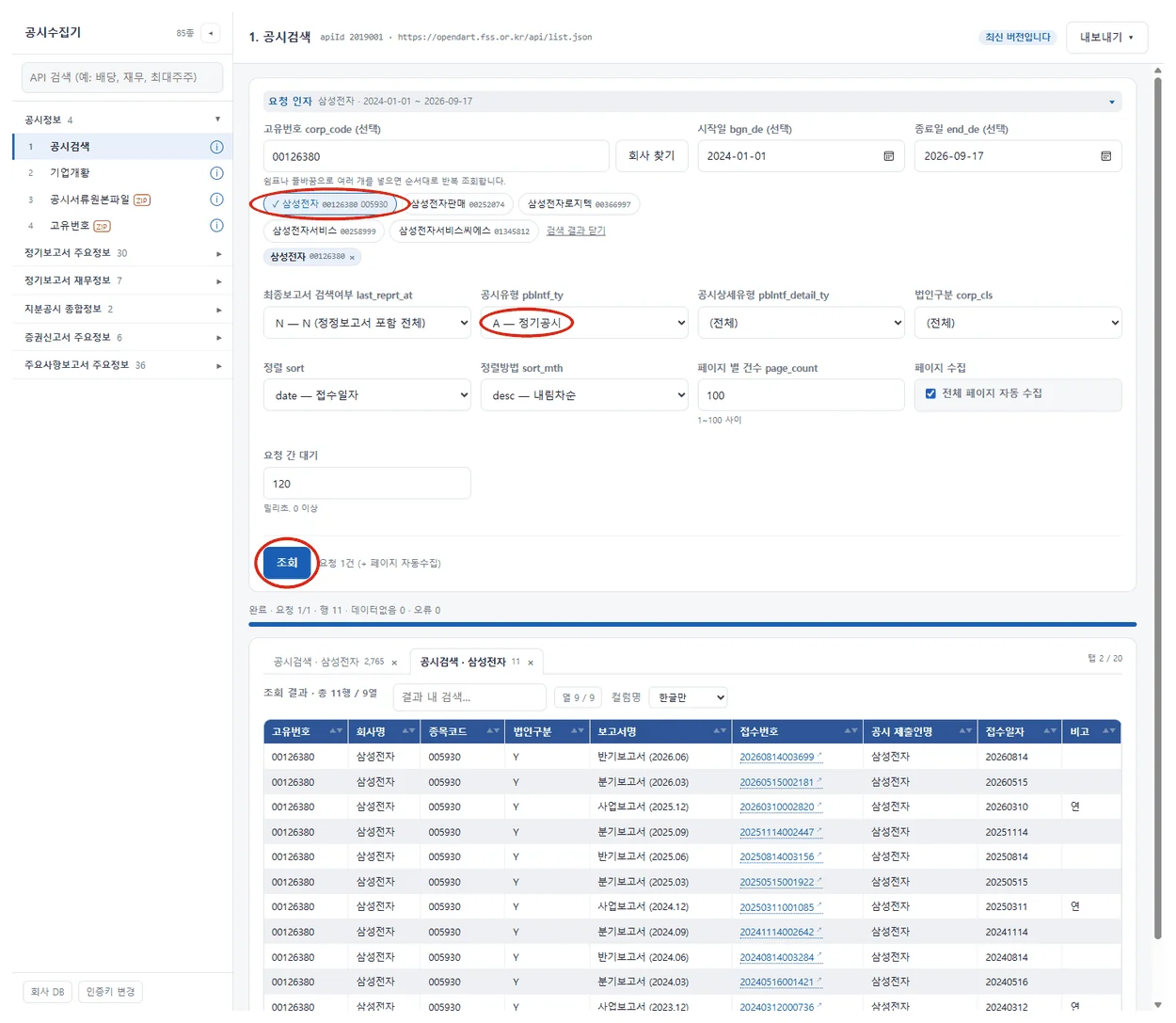This screenshot has width=1176, height=1023.
Task: Close the 공시검색 삼성전자 2,765 tab
Action: click(x=394, y=663)
